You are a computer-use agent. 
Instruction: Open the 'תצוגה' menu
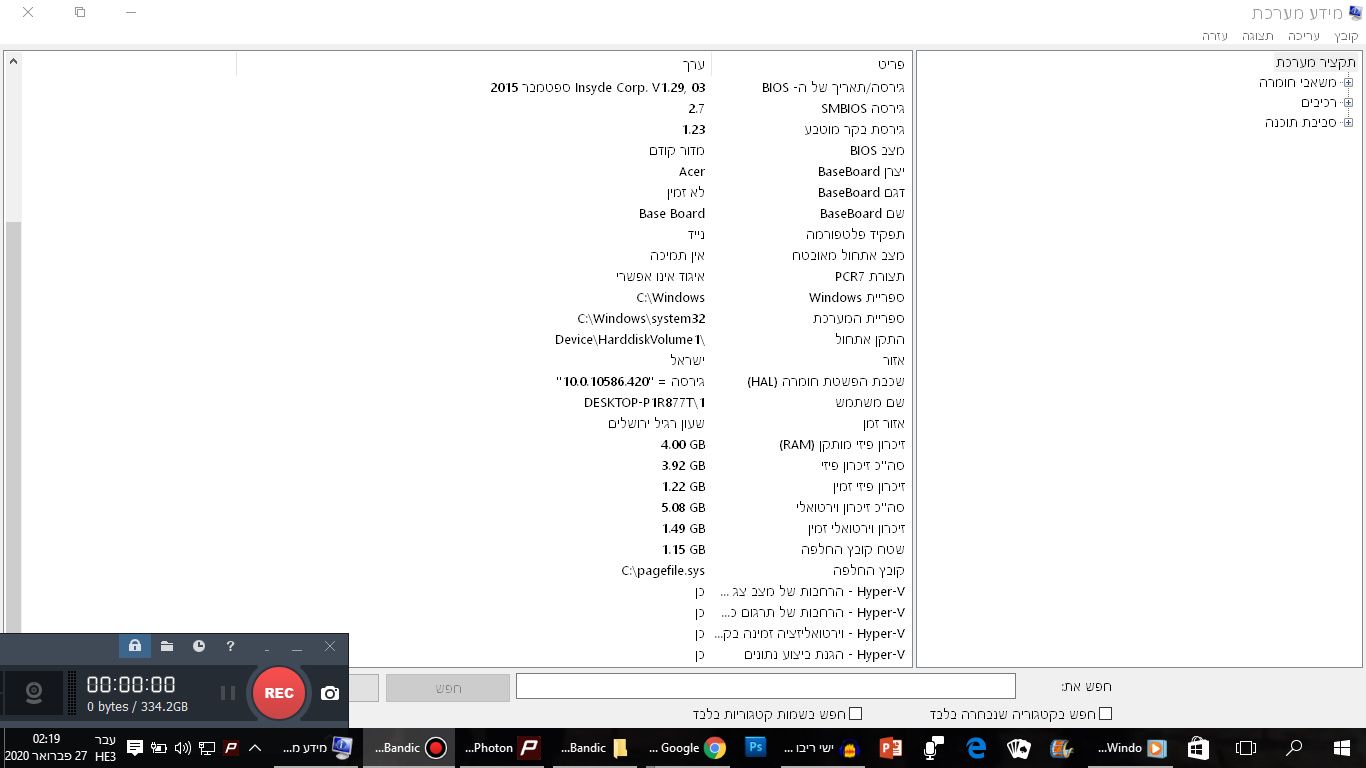(1258, 36)
